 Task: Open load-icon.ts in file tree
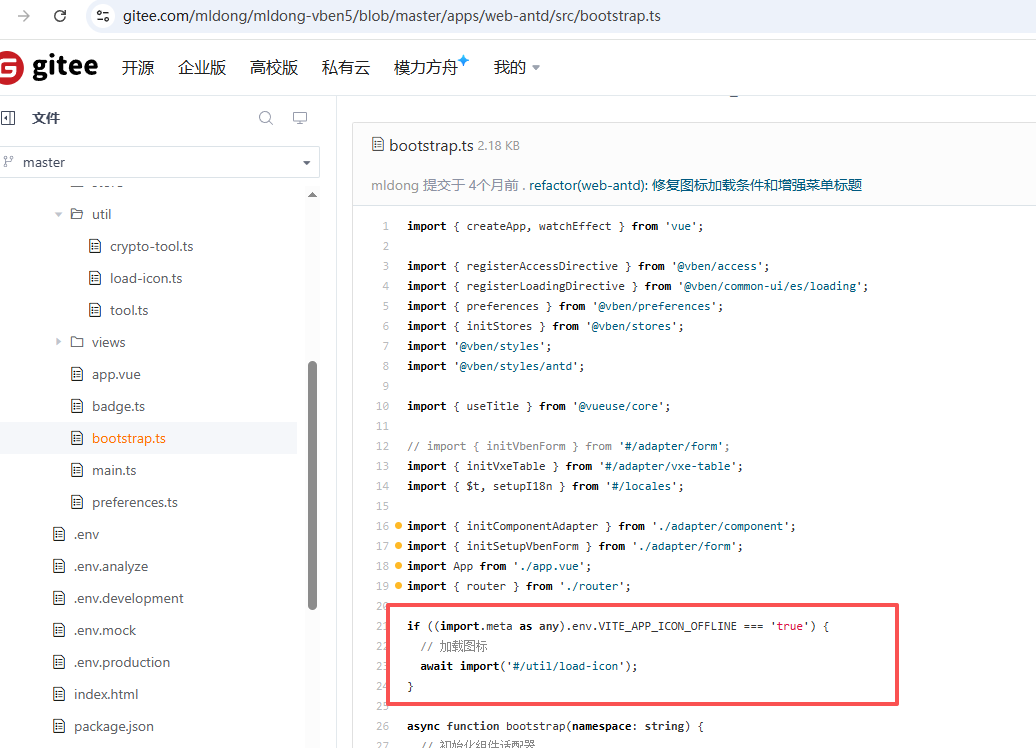146,278
